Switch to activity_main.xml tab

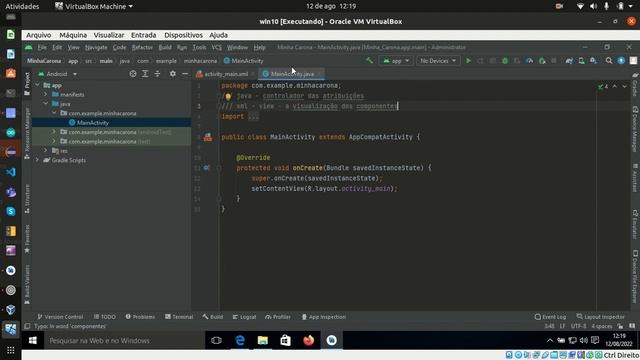pos(226,74)
